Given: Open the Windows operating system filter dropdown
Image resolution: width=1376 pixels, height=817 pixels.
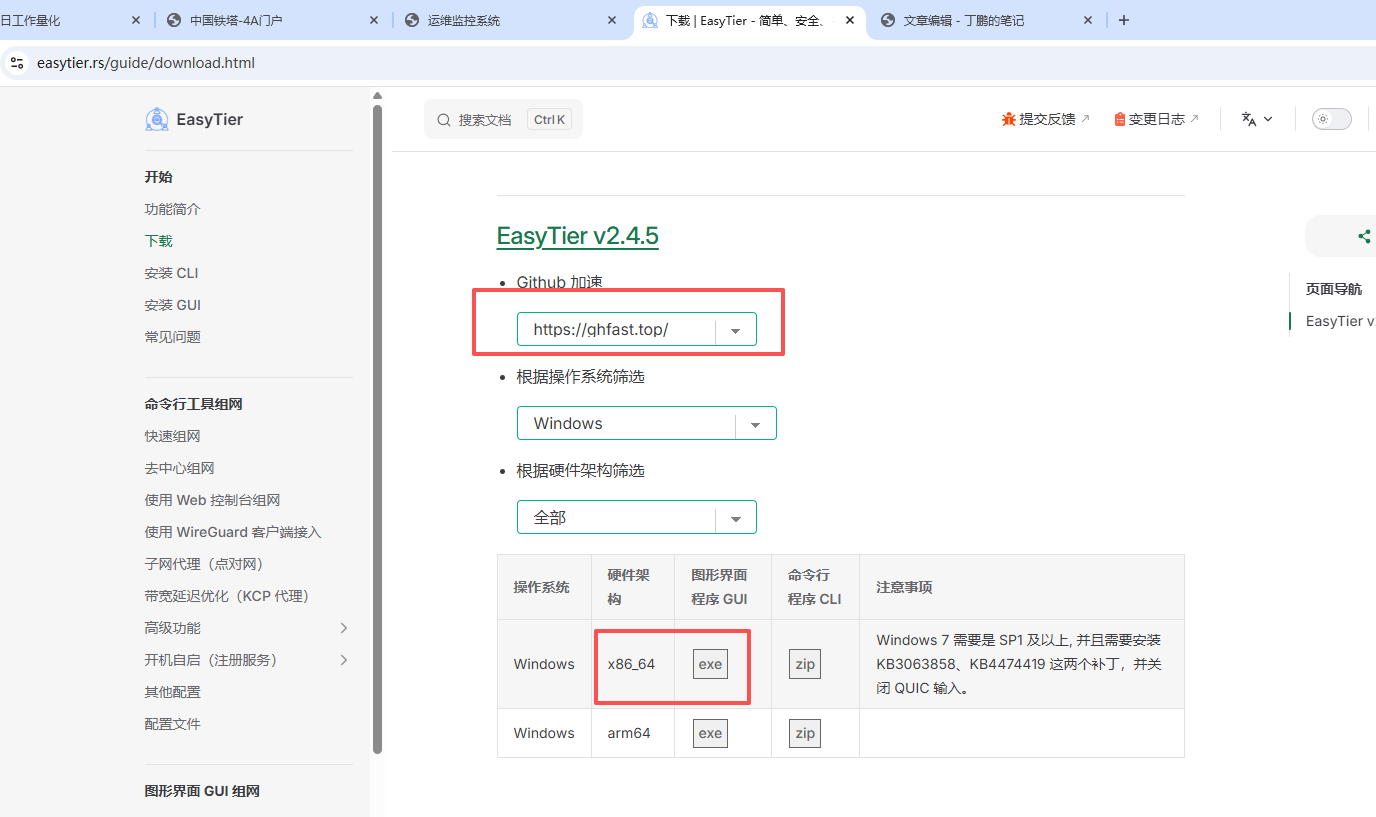Looking at the screenshot, I should (x=756, y=424).
